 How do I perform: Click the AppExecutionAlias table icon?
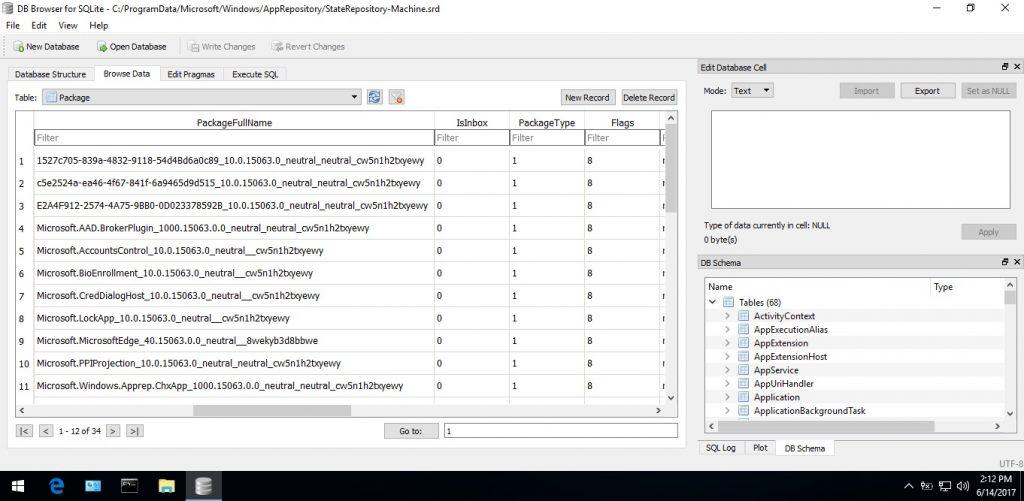click(743, 329)
